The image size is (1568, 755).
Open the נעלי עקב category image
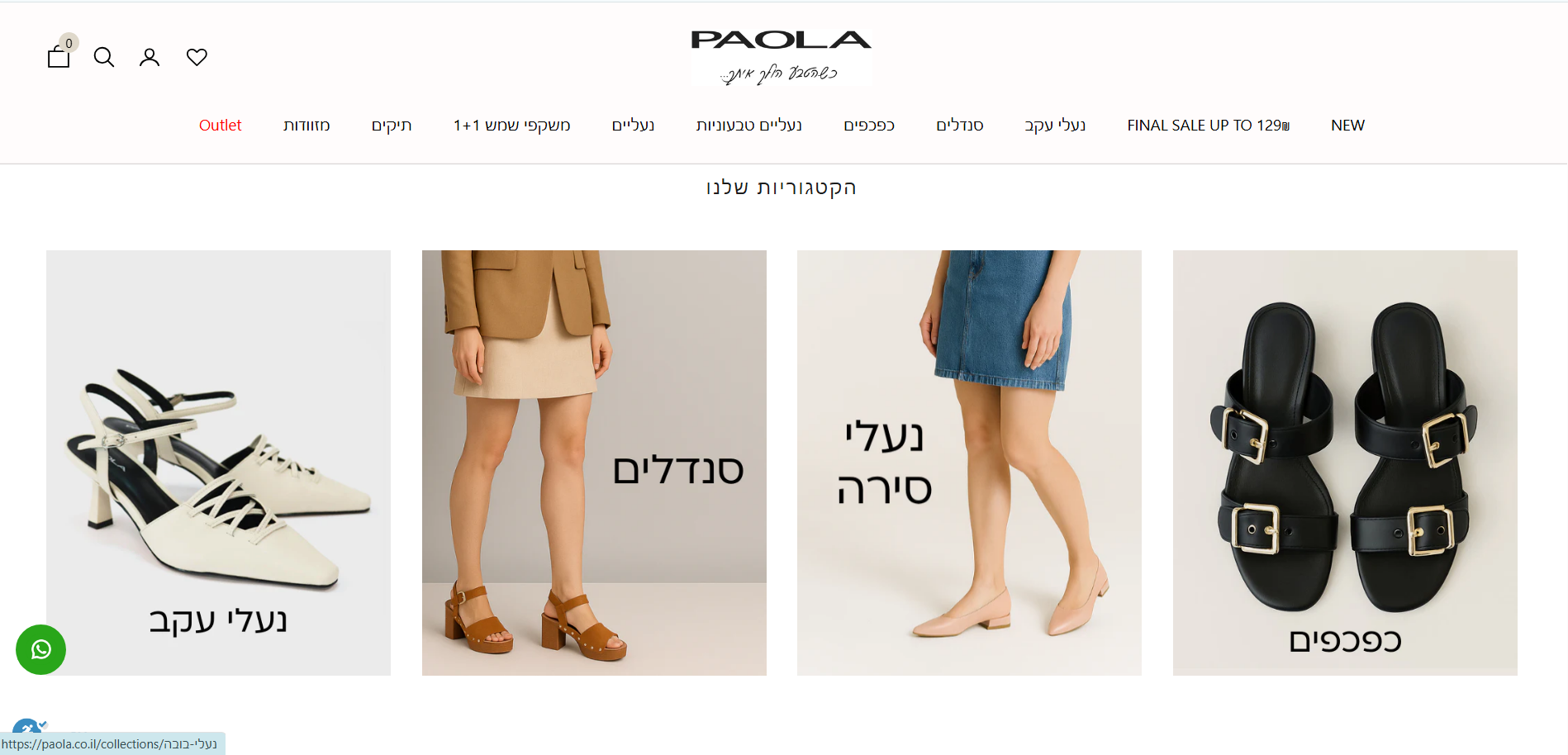coord(218,463)
